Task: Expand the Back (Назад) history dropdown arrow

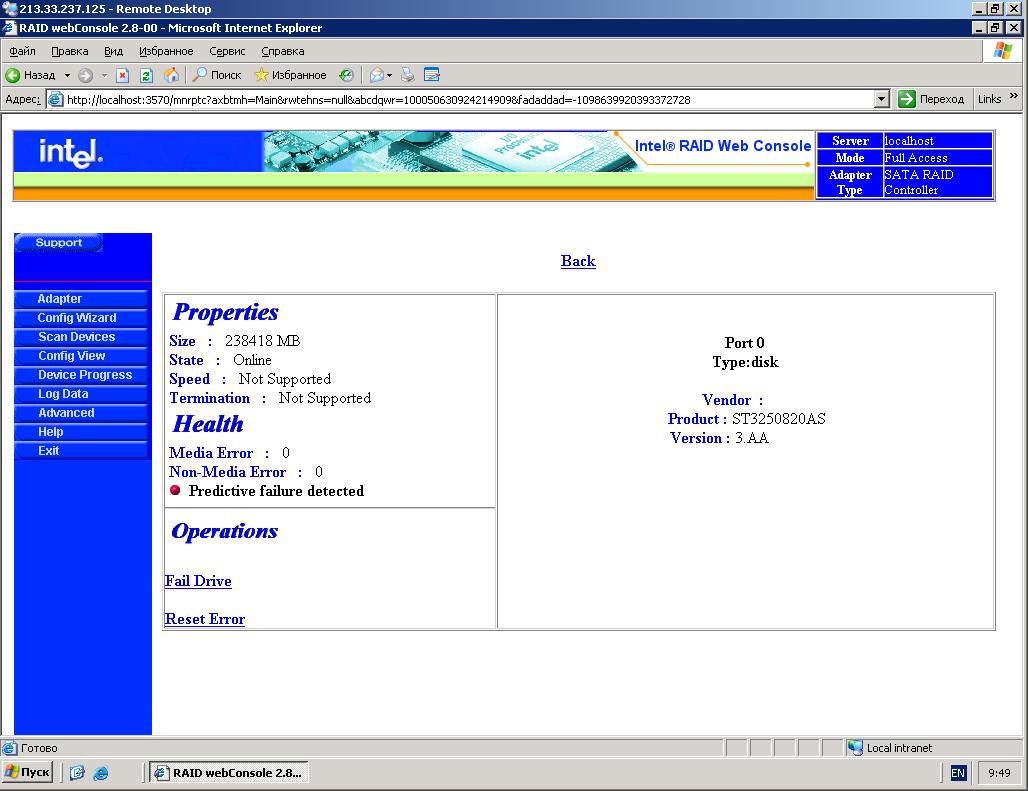Action: click(x=67, y=75)
